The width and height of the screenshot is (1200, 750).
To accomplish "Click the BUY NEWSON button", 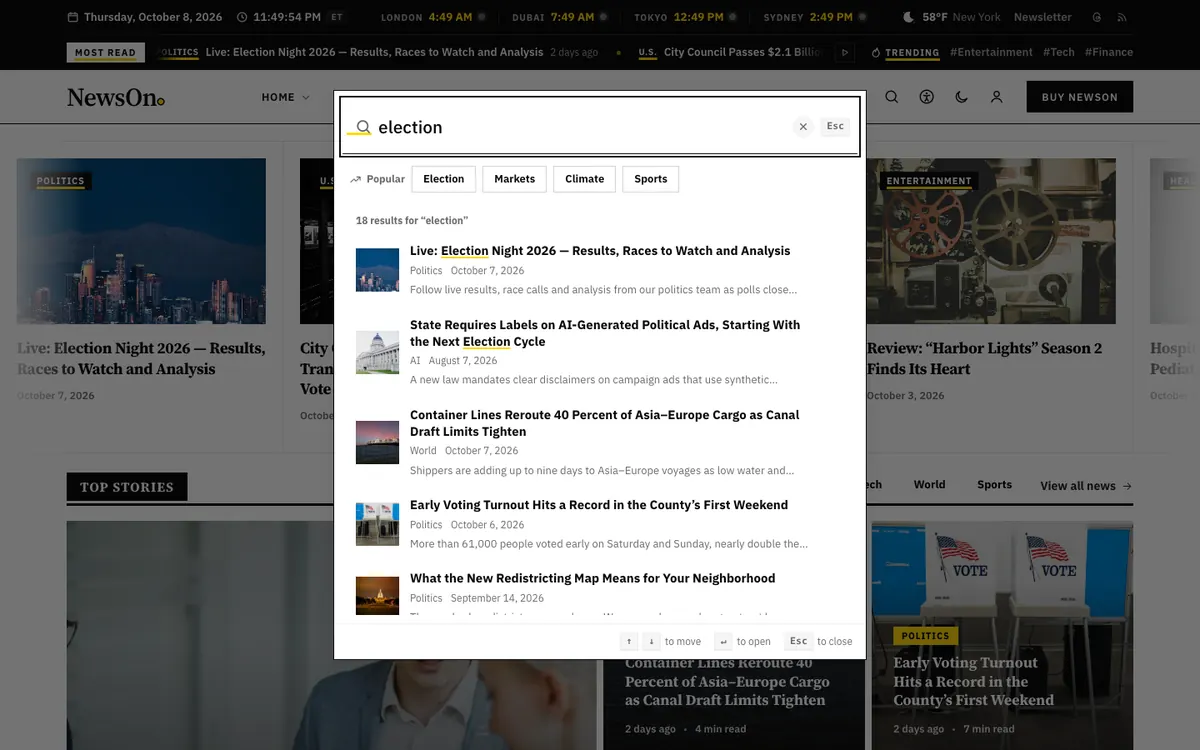I will (x=1080, y=97).
